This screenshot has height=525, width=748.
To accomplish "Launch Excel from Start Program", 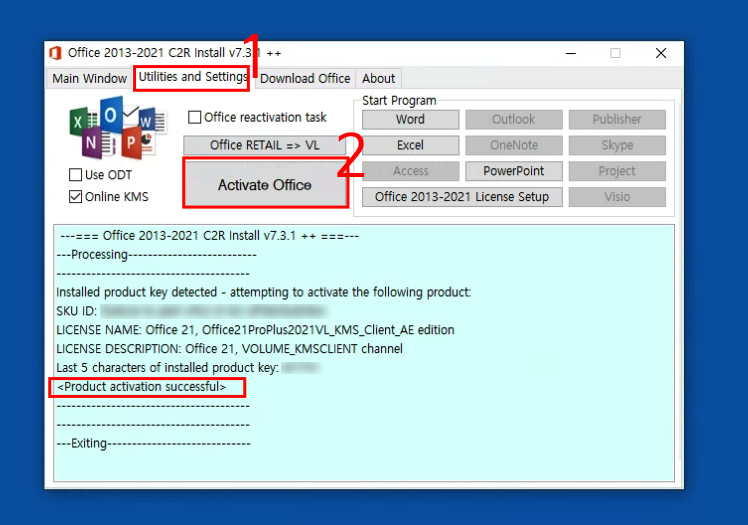I will [x=410, y=145].
